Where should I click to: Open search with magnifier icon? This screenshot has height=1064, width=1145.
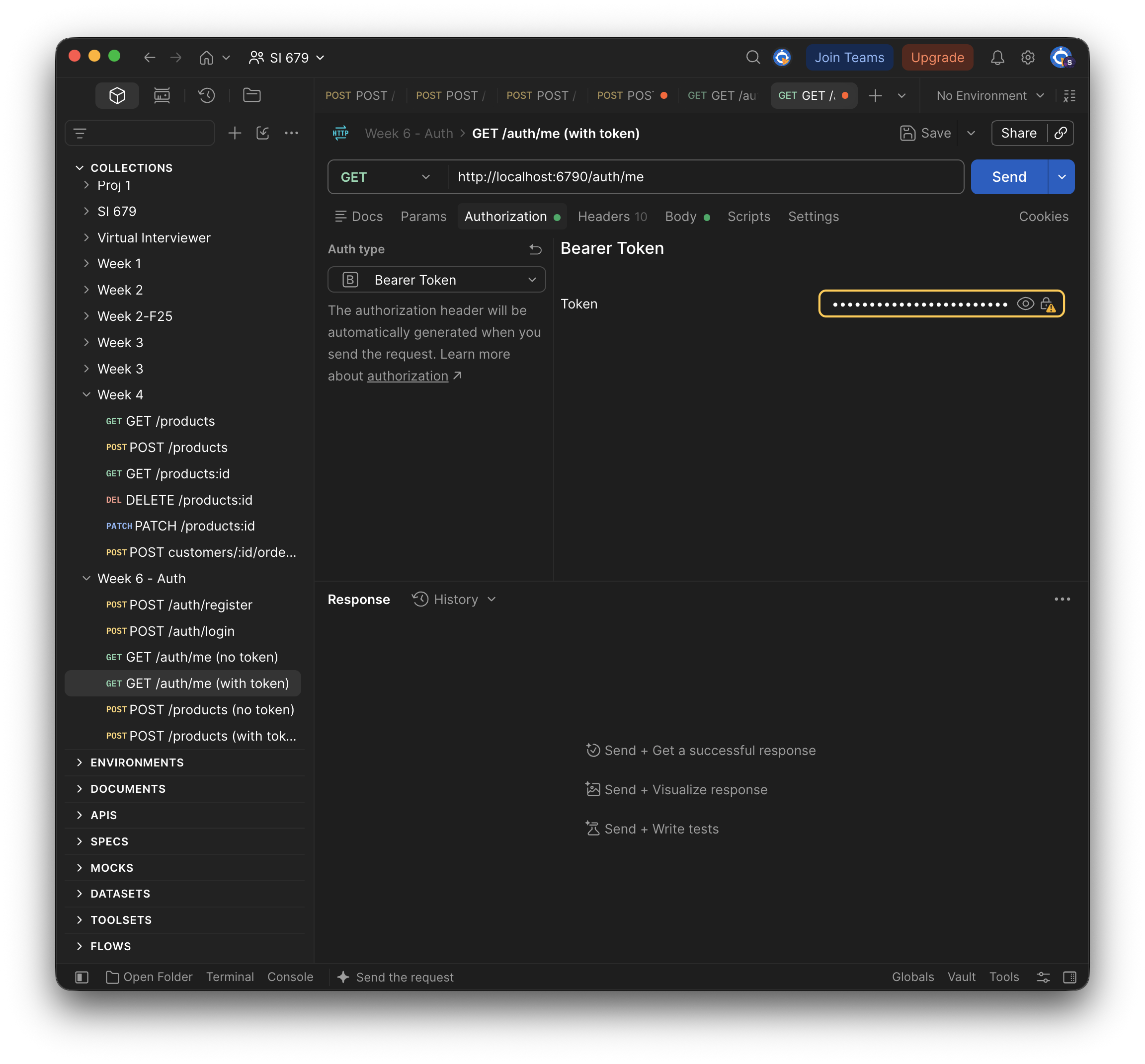(753, 58)
